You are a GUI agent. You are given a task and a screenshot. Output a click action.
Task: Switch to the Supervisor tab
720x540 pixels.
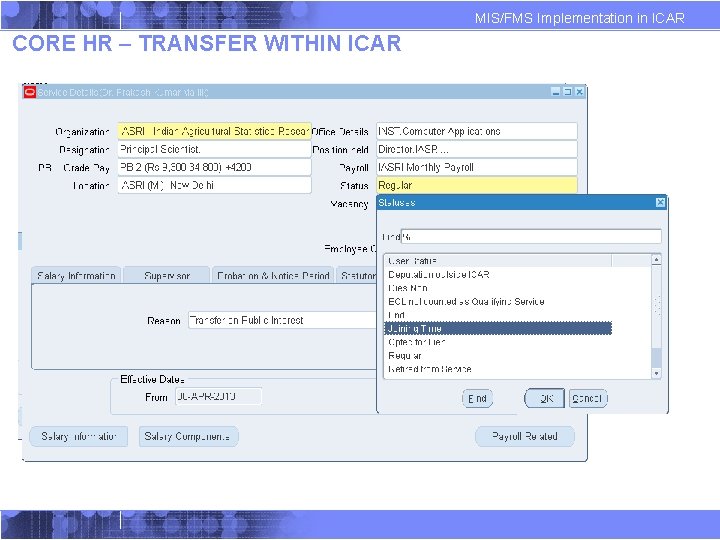click(167, 276)
